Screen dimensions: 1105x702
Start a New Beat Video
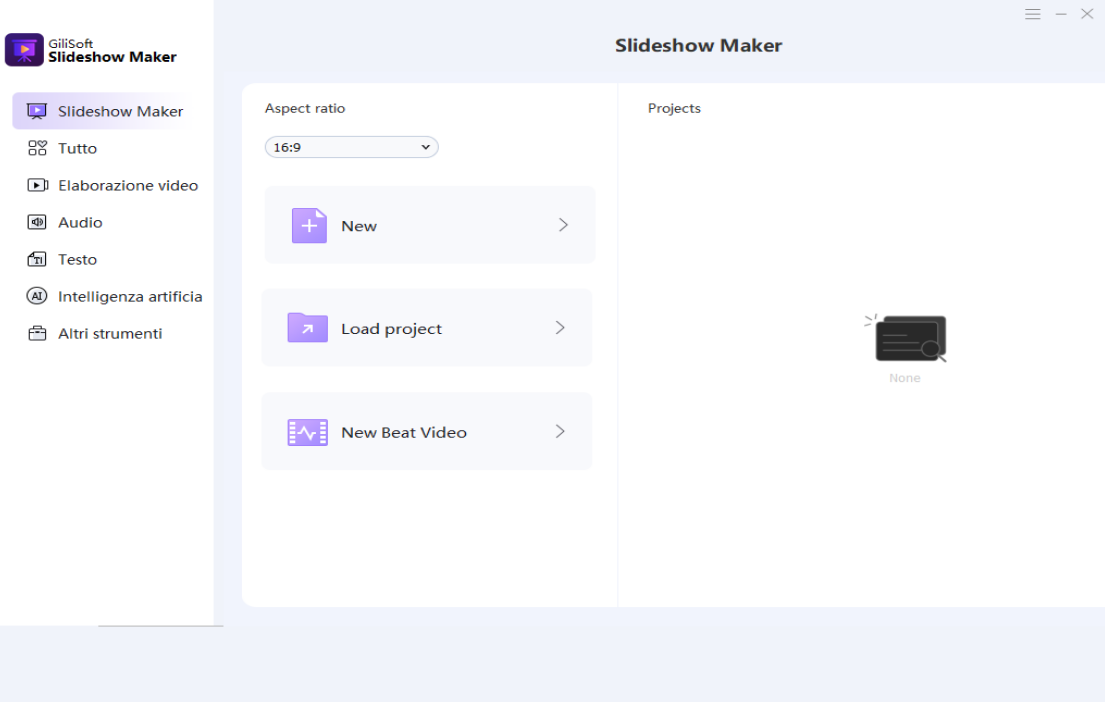coord(427,431)
